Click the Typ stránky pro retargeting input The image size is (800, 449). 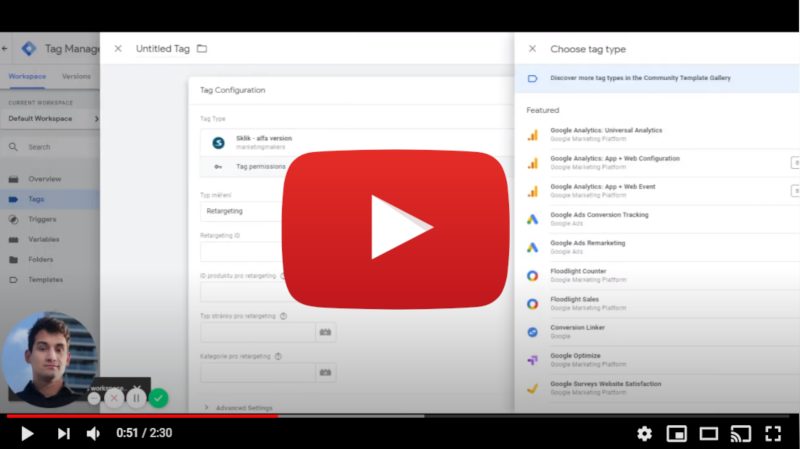pos(258,332)
